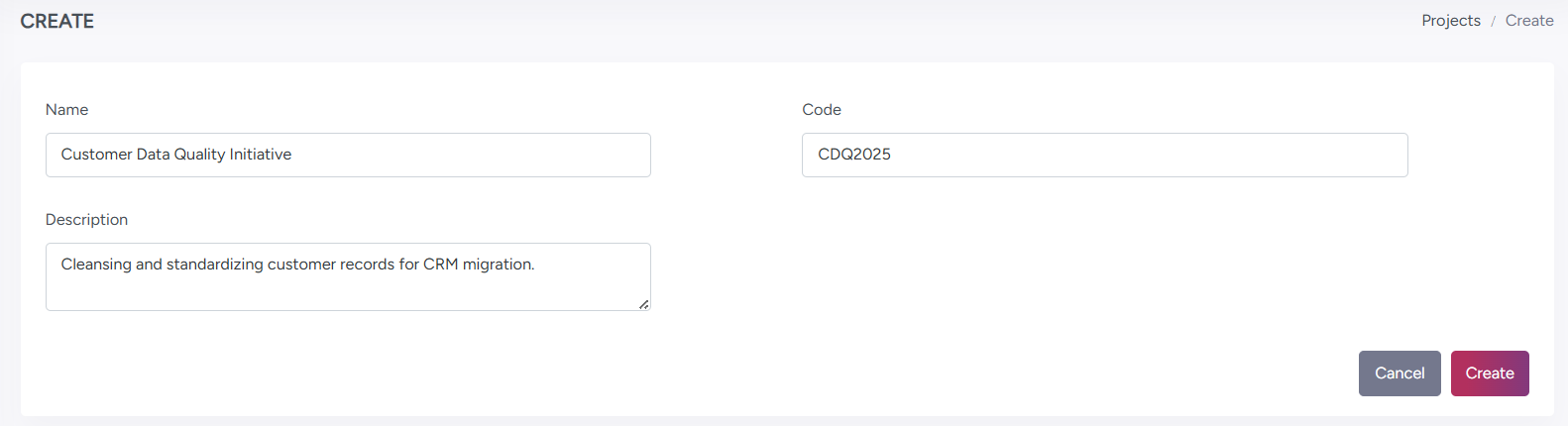Viewport: 1568px width, 426px height.
Task: Click the word "migration." in Description
Action: click(499, 265)
